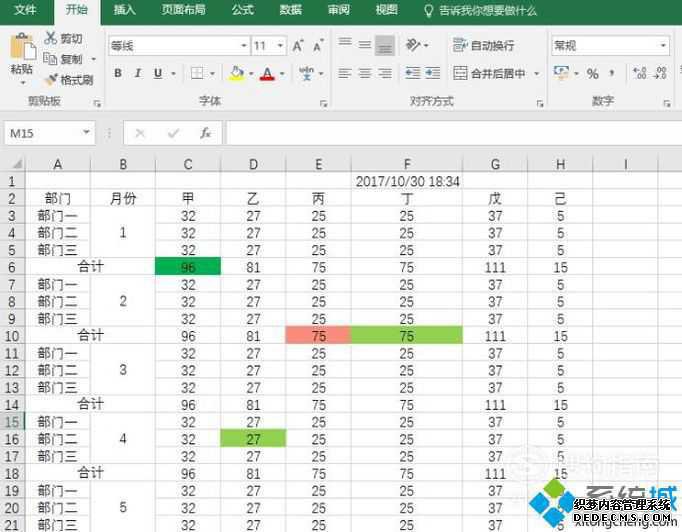Apply the accounting number format icon
This screenshot has height=532, width=682.
561,73
